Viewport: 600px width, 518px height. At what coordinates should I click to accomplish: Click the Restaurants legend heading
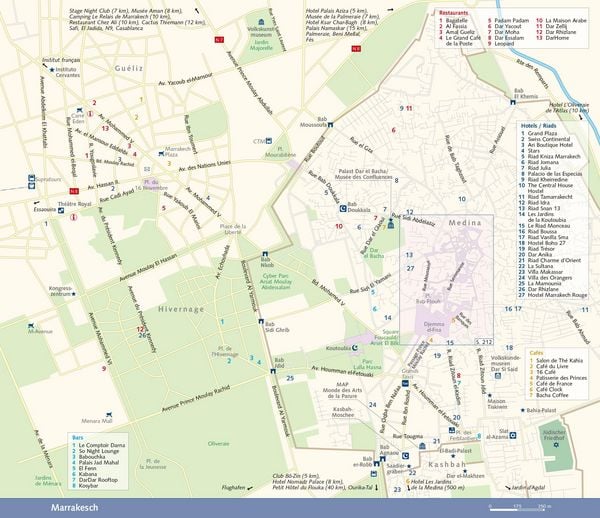453,13
